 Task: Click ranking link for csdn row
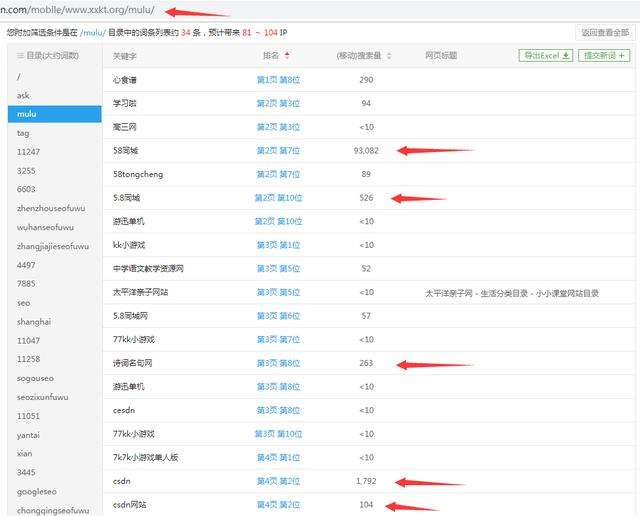(x=278, y=481)
